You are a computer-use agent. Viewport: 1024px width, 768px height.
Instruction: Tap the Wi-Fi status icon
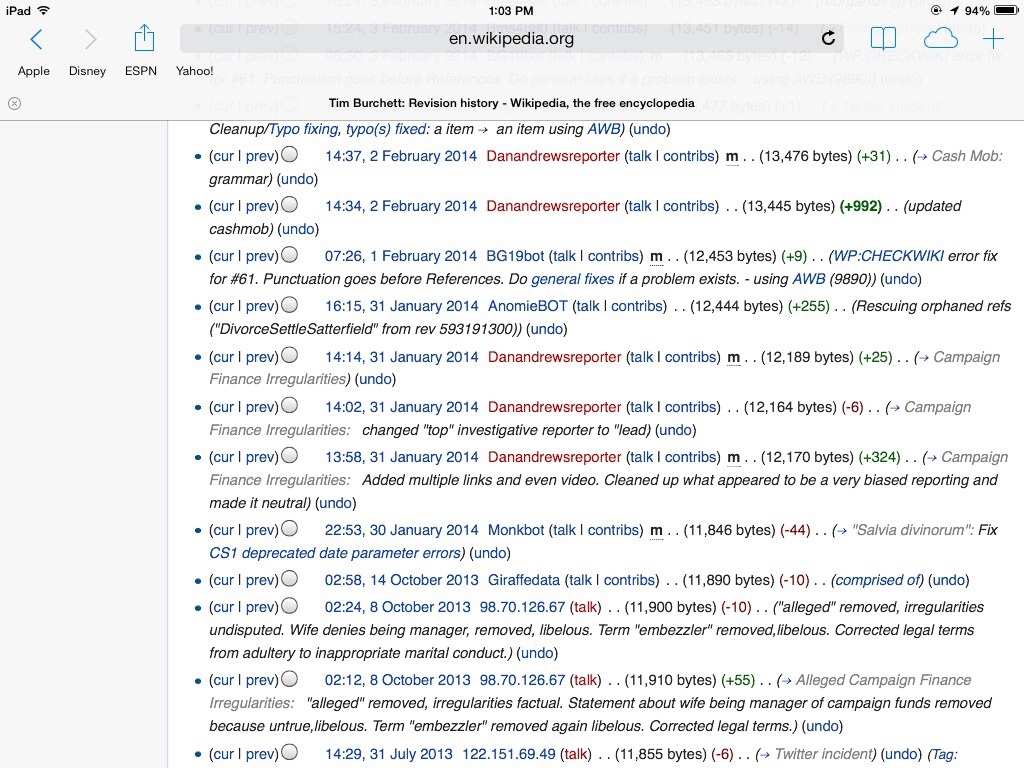[43, 10]
